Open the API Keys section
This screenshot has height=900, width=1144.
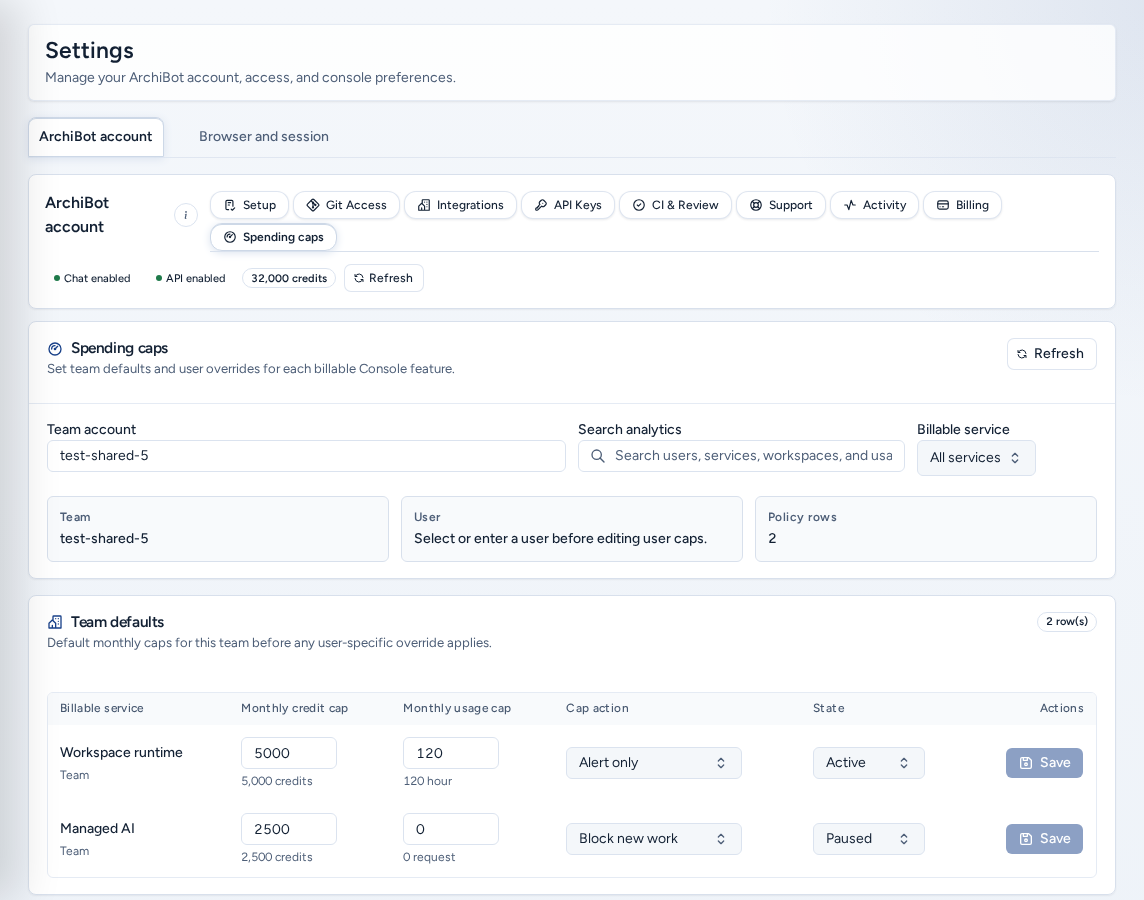point(568,205)
